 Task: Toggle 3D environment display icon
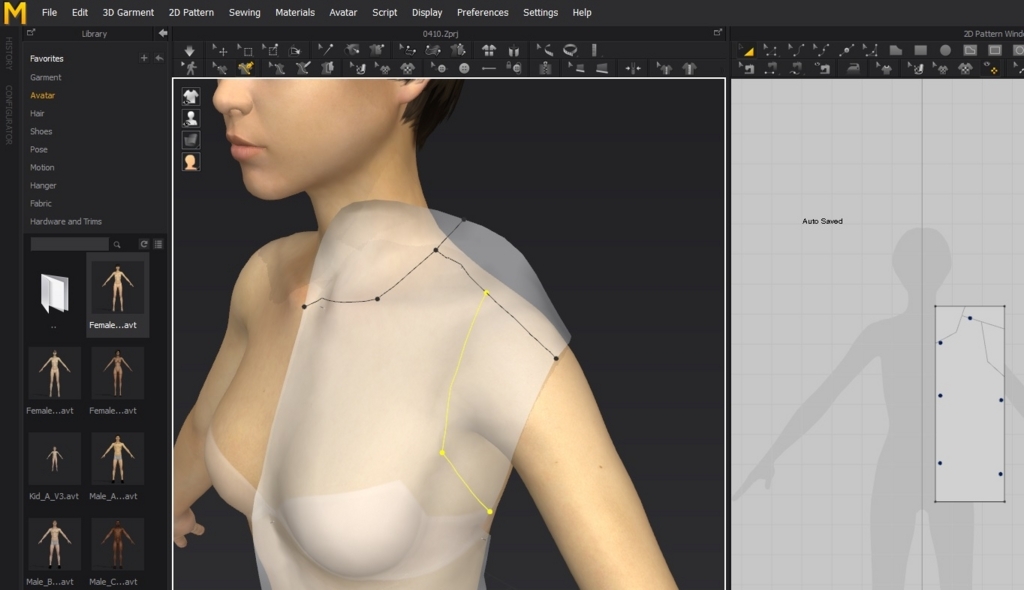[x=191, y=140]
